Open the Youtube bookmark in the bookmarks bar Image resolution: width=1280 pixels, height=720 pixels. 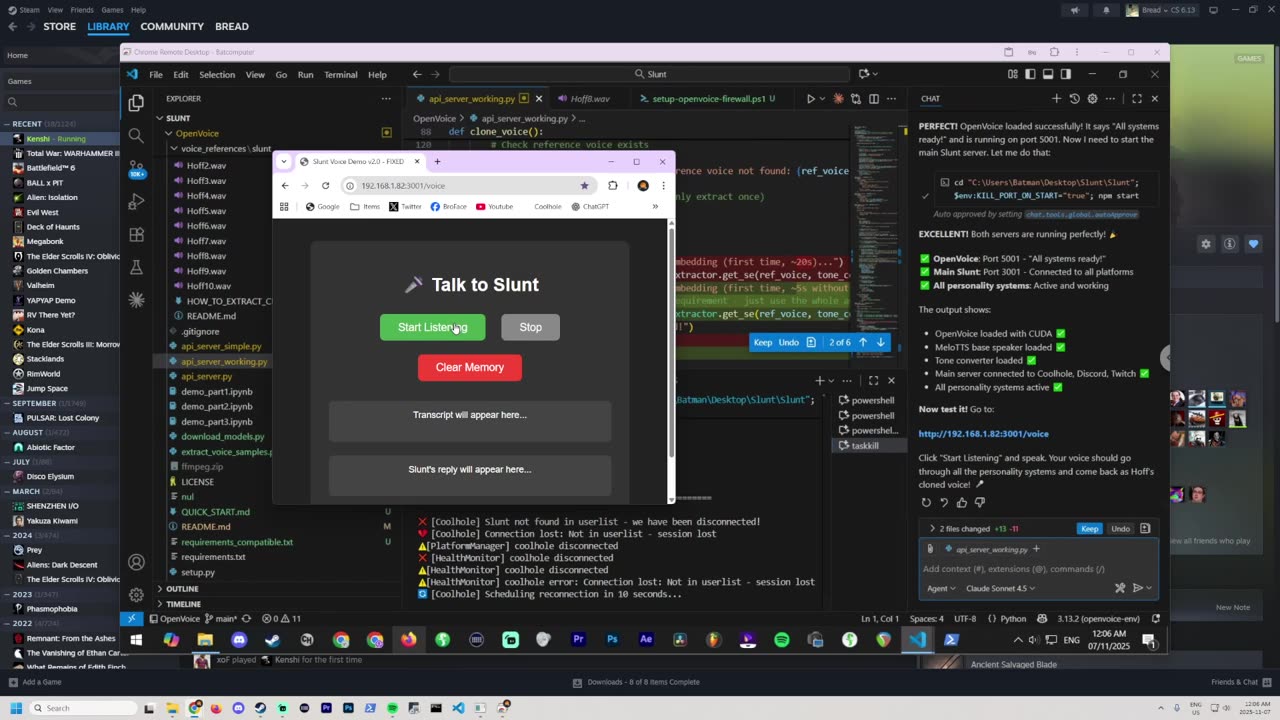pos(495,206)
